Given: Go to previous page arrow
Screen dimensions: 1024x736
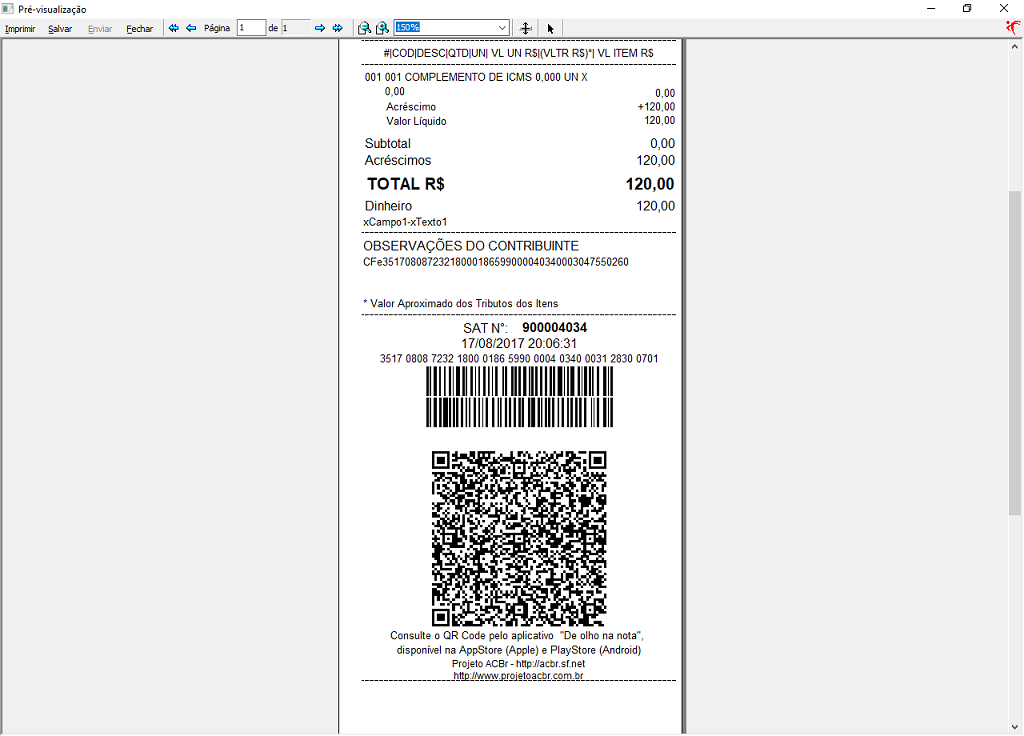Looking at the screenshot, I should coord(191,28).
